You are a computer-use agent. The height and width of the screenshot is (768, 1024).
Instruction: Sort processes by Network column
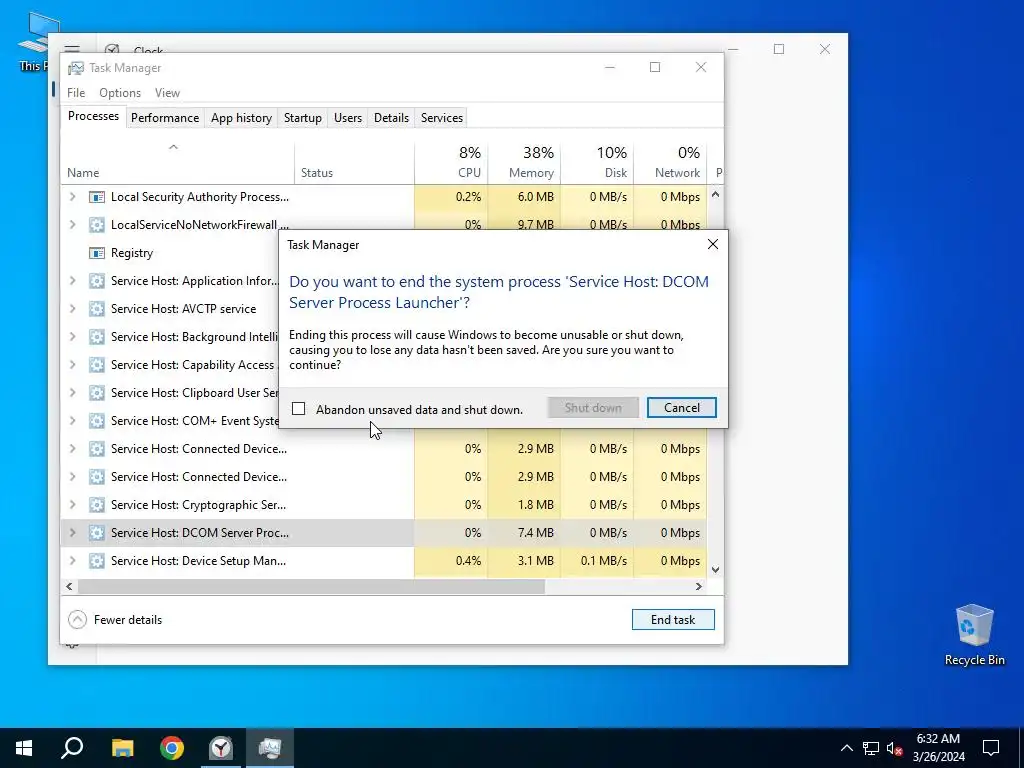tap(670, 162)
